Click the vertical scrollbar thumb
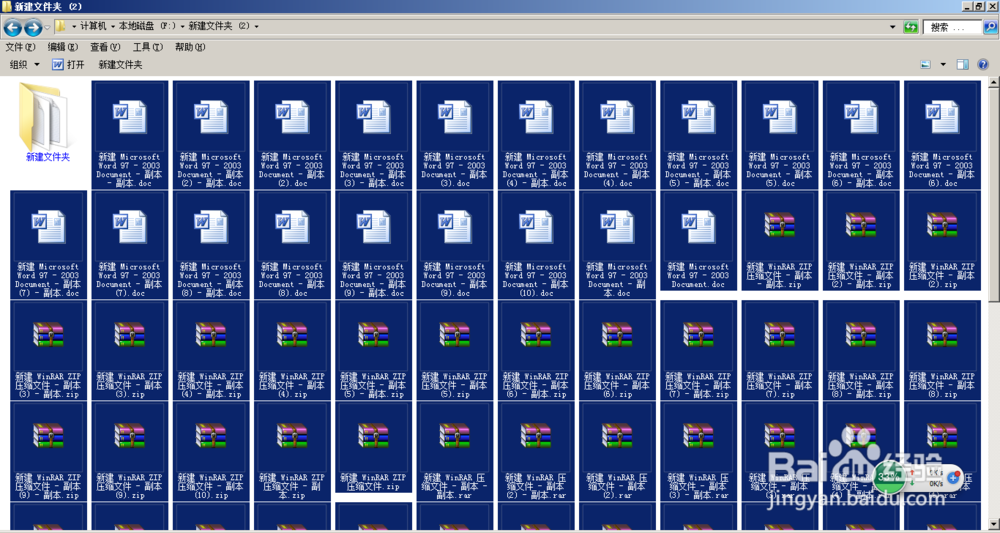This screenshot has height=533, width=1000. 994,194
